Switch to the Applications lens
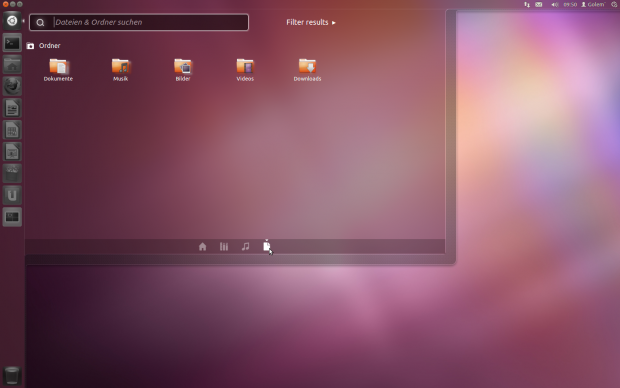The height and width of the screenshot is (388, 620). pyautogui.click(x=224, y=247)
